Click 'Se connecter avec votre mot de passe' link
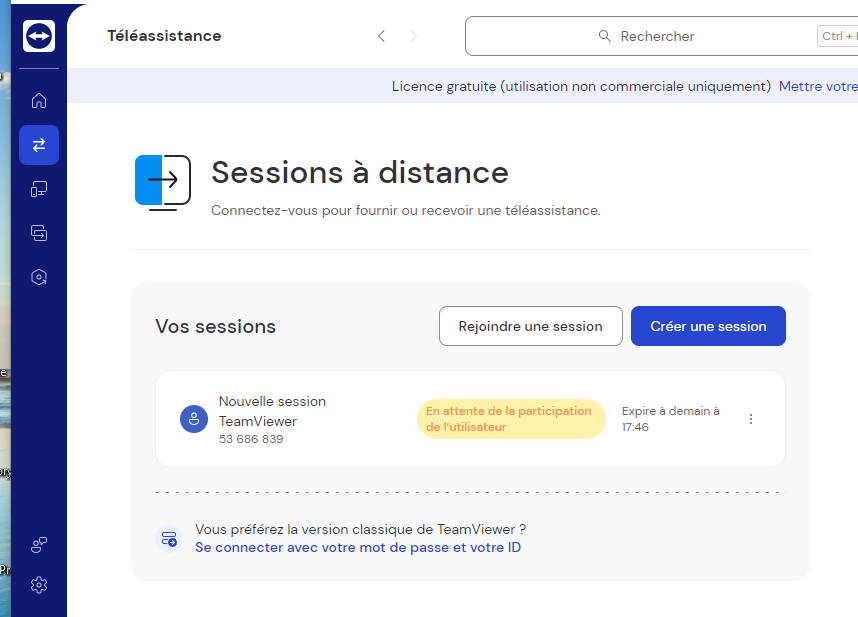 click(358, 547)
